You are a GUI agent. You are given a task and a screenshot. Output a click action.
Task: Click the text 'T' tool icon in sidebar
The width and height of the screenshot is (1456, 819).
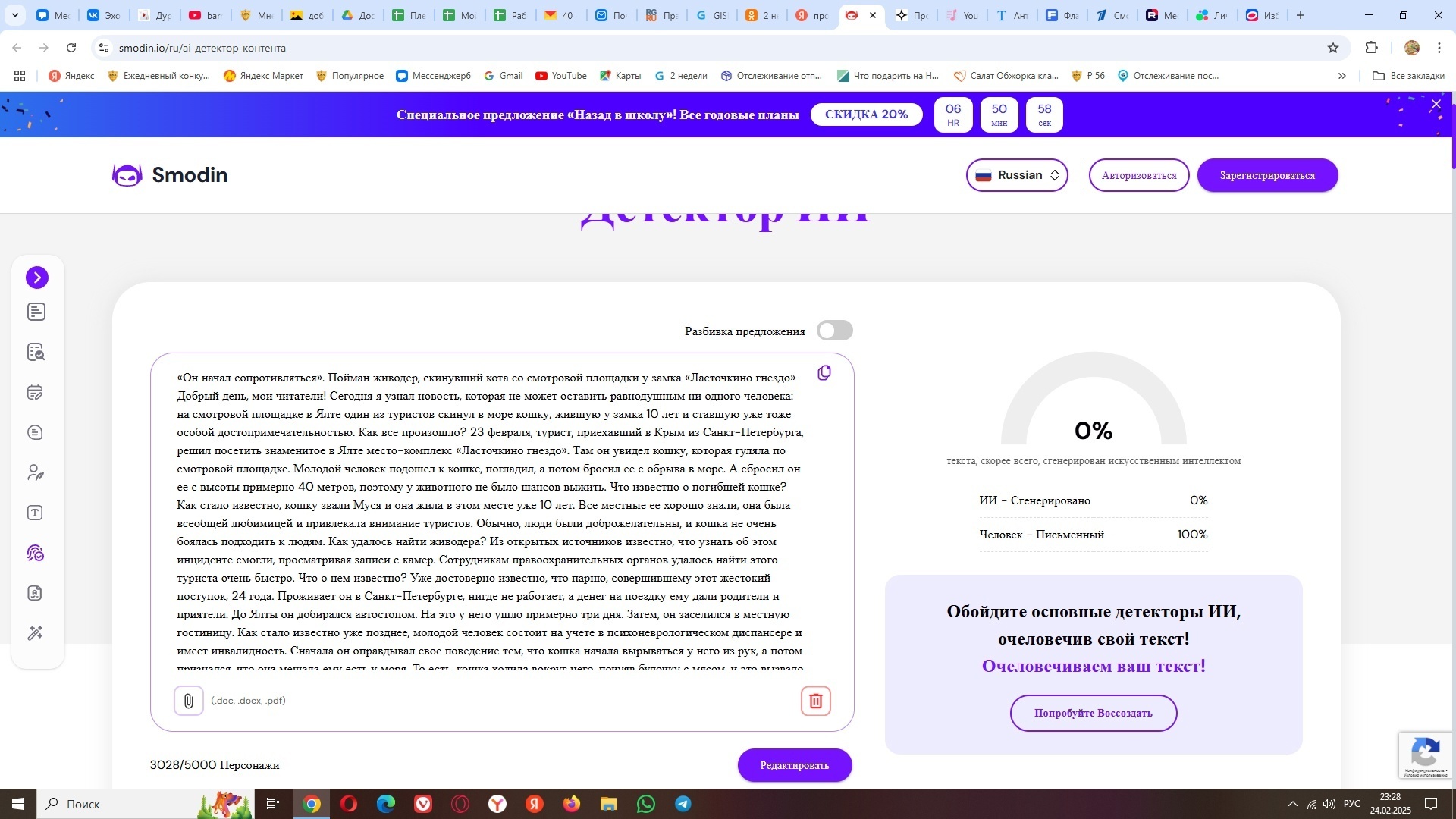click(36, 513)
